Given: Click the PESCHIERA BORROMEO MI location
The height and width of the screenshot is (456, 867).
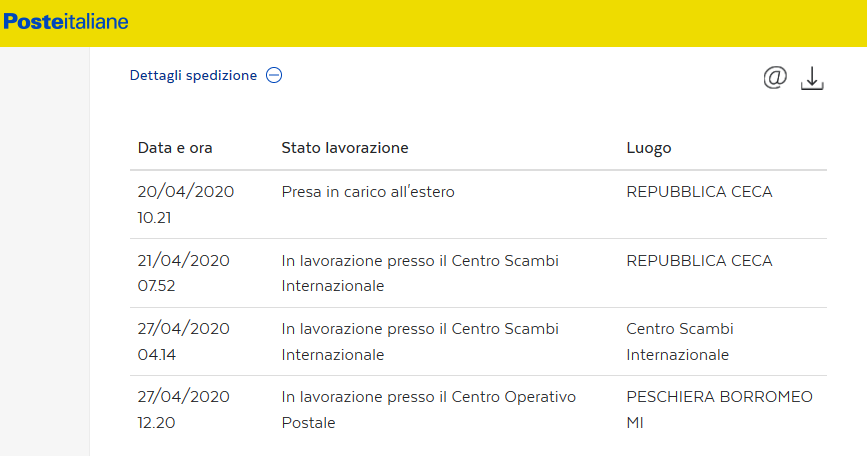Looking at the screenshot, I should (719, 410).
